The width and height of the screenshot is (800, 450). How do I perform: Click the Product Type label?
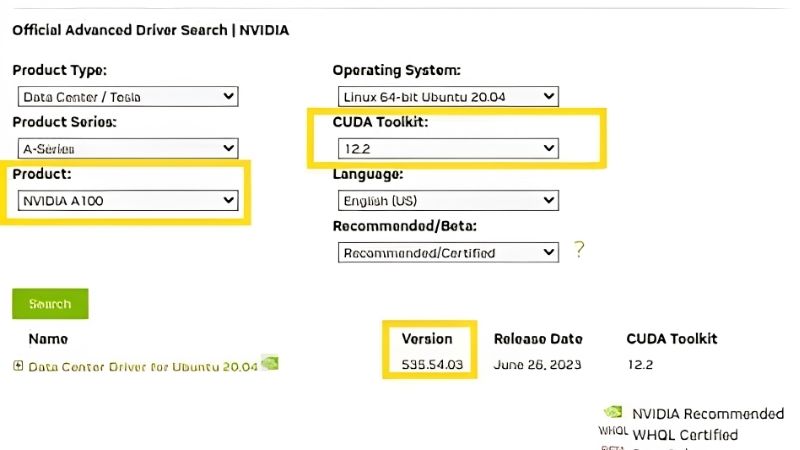pyautogui.click(x=60, y=70)
